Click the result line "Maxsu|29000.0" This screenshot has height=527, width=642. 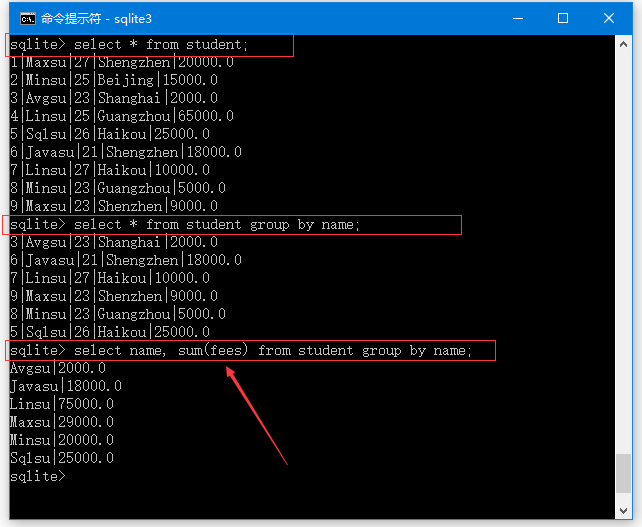coord(62,423)
